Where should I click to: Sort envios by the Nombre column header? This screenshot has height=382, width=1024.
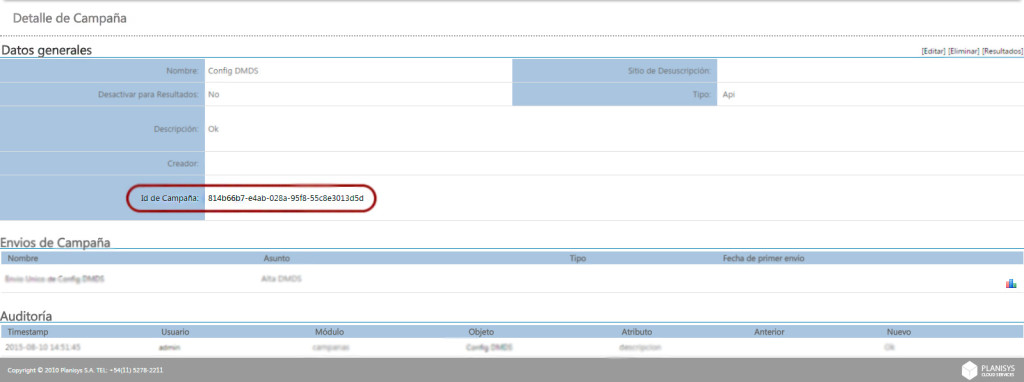point(23,259)
